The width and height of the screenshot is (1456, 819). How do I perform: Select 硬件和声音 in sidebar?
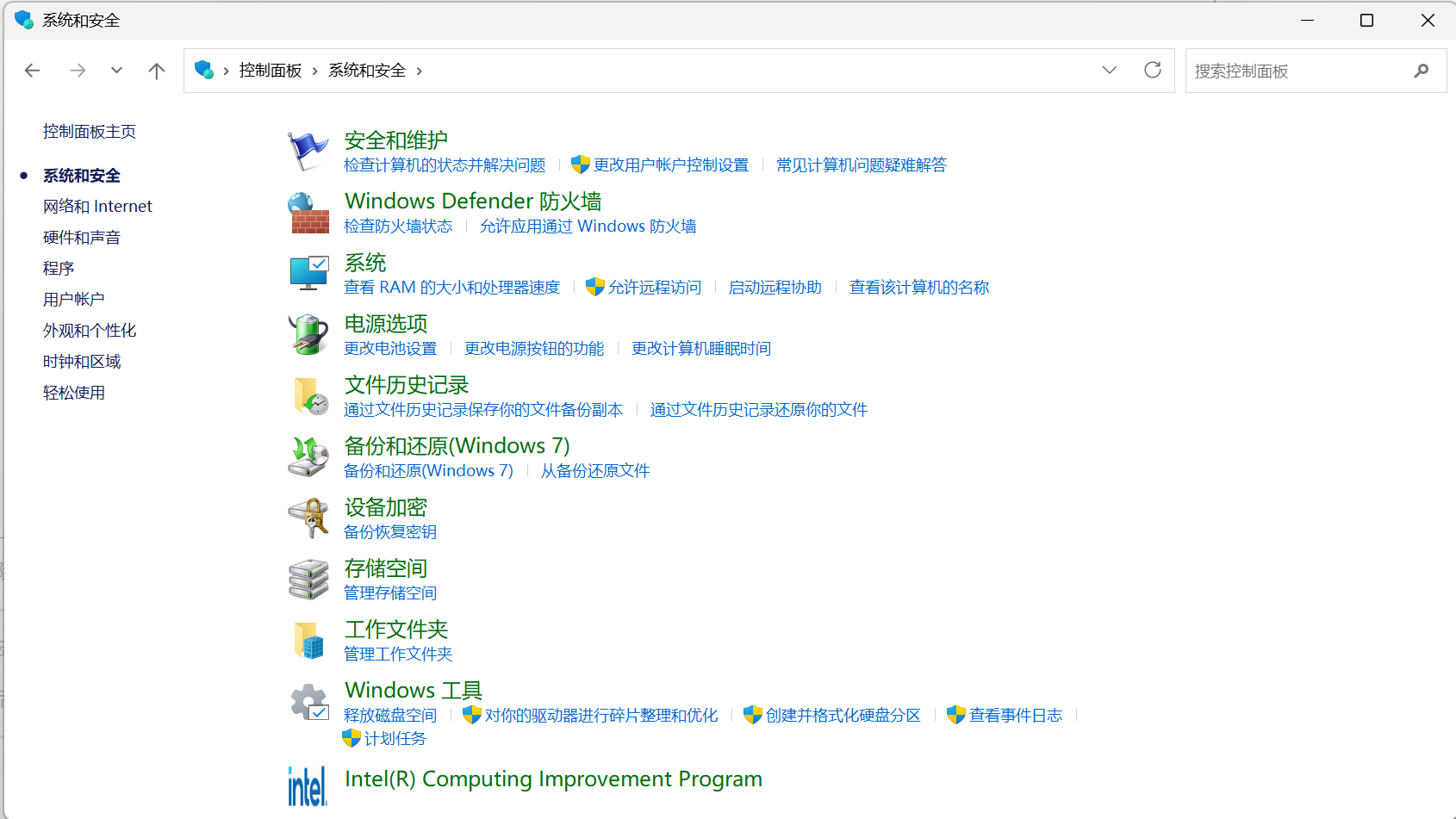82,238
